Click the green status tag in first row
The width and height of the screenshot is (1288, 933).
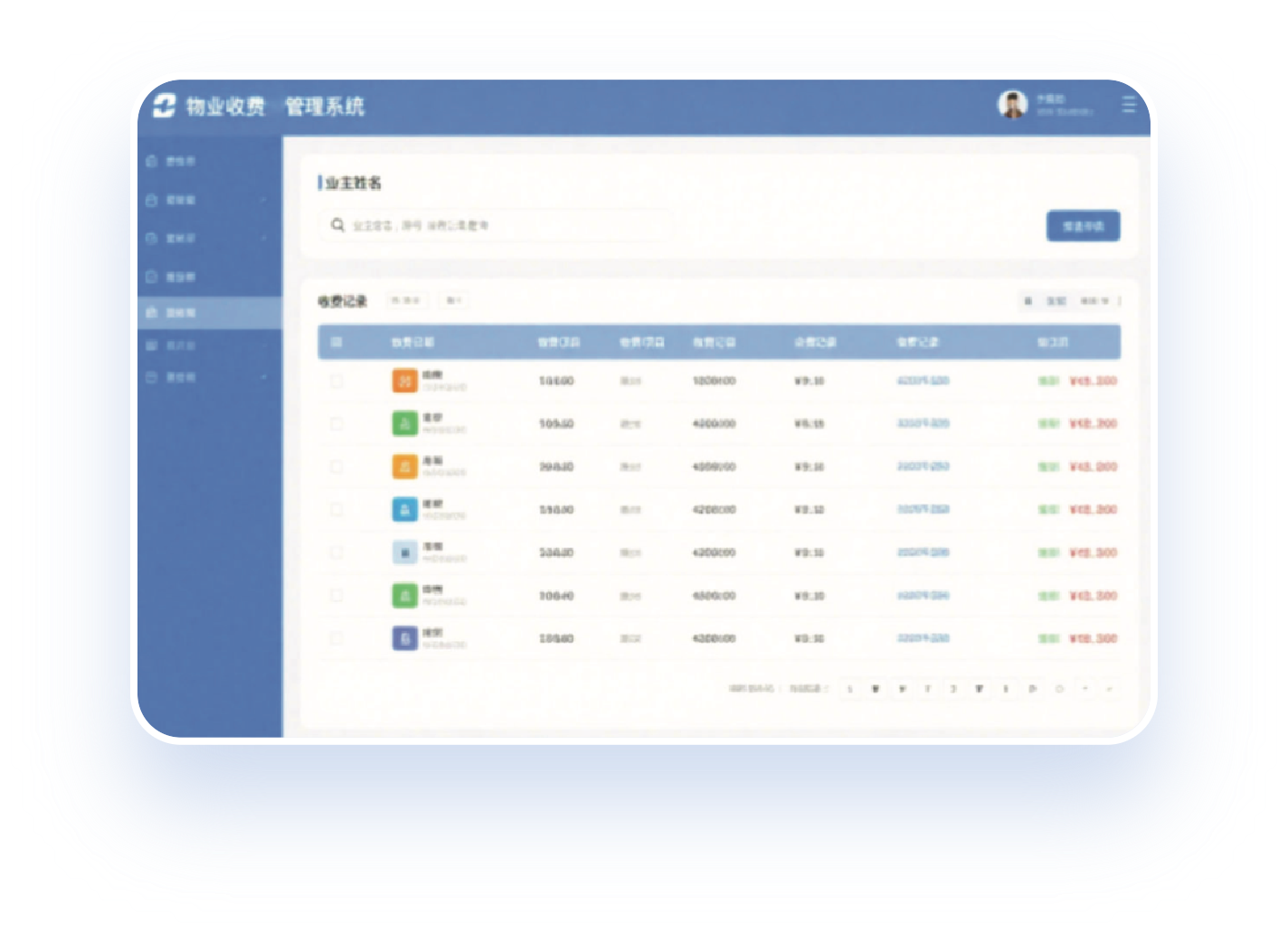tap(1047, 381)
